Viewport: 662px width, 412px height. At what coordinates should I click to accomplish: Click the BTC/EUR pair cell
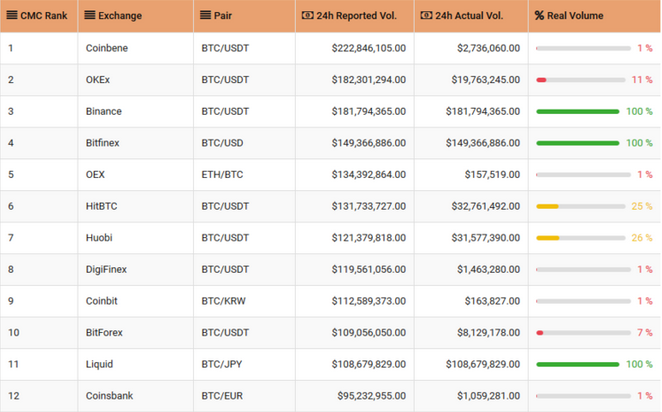[x=222, y=396]
